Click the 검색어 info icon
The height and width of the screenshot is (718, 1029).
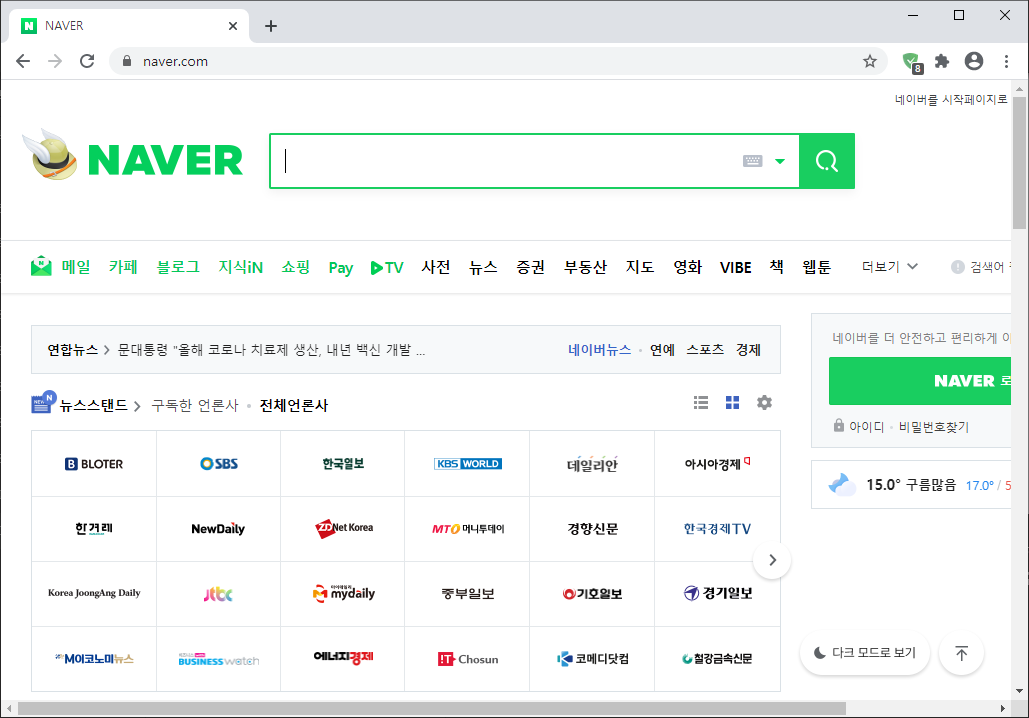(957, 266)
